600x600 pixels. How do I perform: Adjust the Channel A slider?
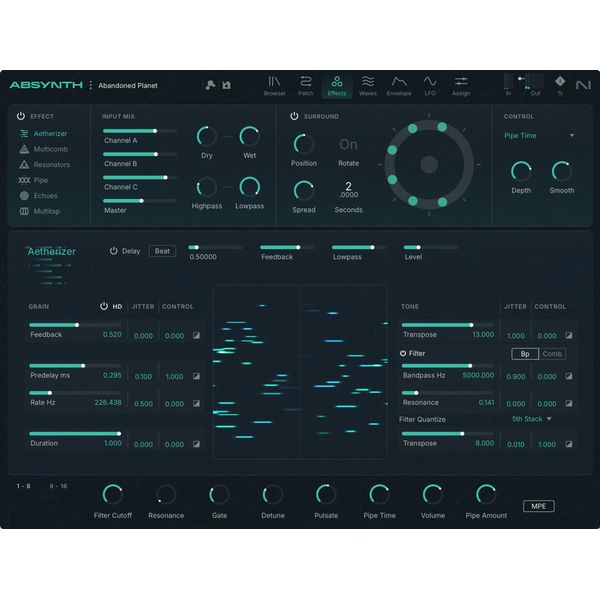[140, 131]
